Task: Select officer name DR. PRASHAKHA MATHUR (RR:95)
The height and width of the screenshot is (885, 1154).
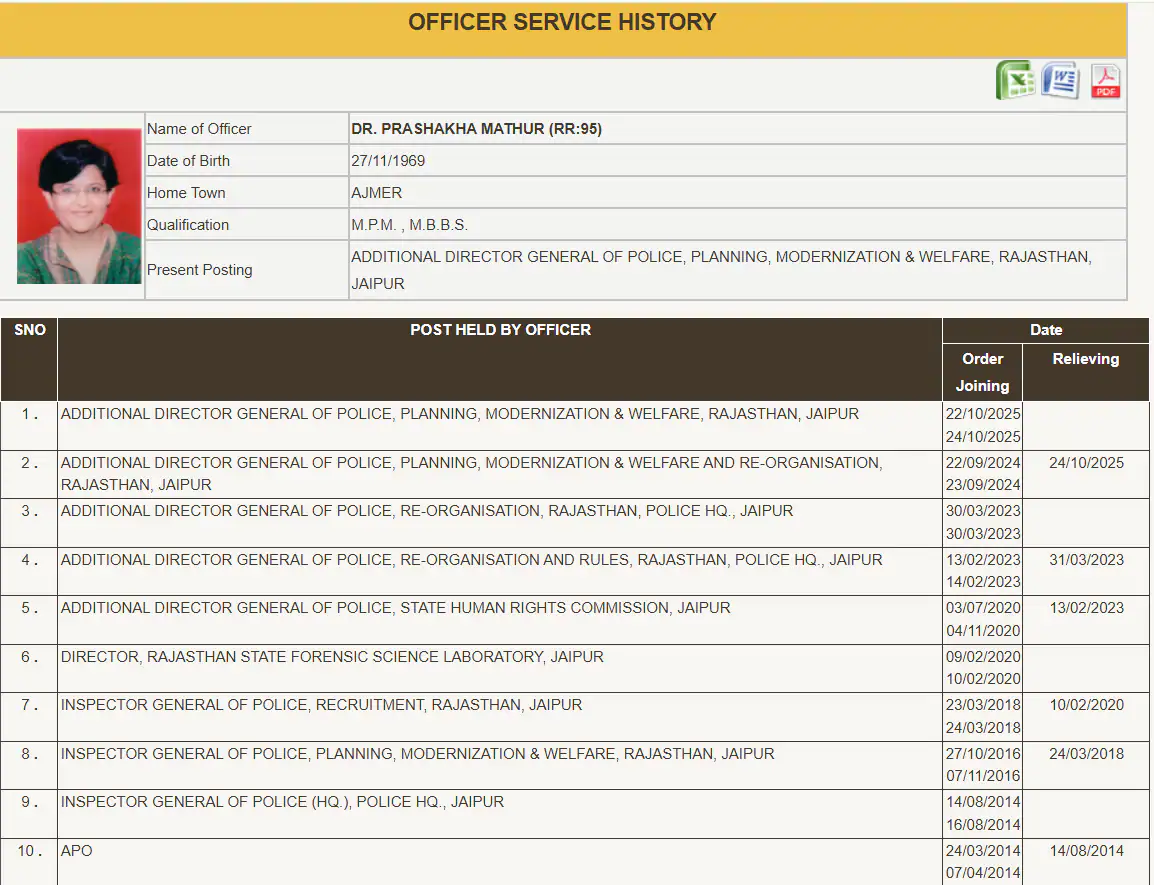Action: tap(476, 129)
